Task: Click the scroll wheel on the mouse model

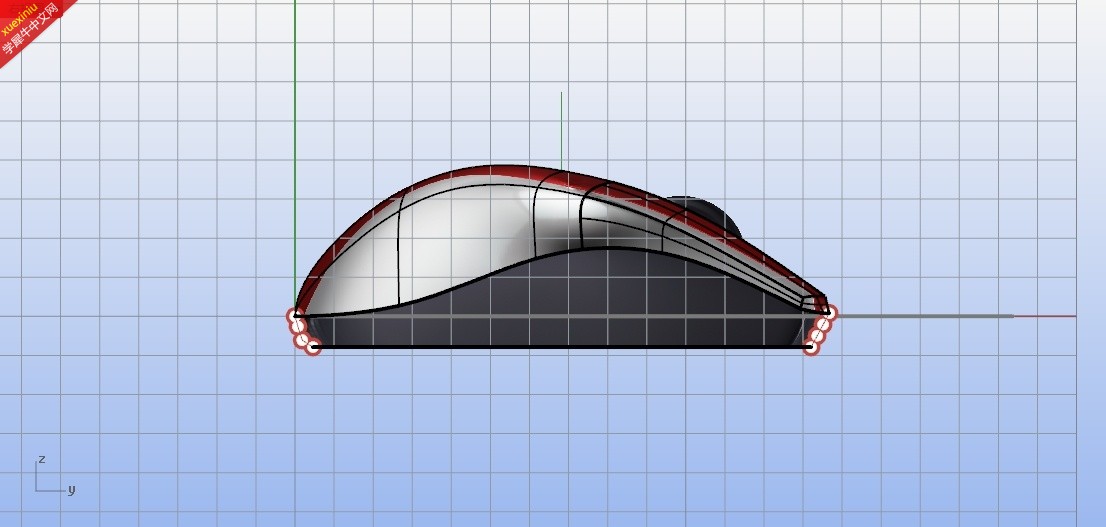Action: pyautogui.click(x=712, y=214)
